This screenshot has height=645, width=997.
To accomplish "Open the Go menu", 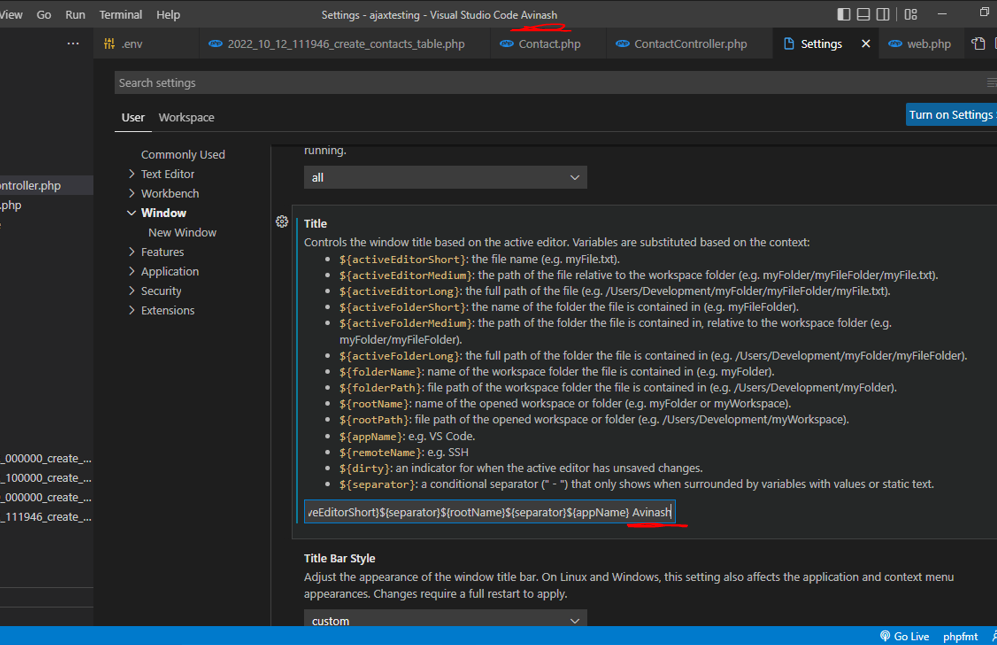I will tap(44, 15).
